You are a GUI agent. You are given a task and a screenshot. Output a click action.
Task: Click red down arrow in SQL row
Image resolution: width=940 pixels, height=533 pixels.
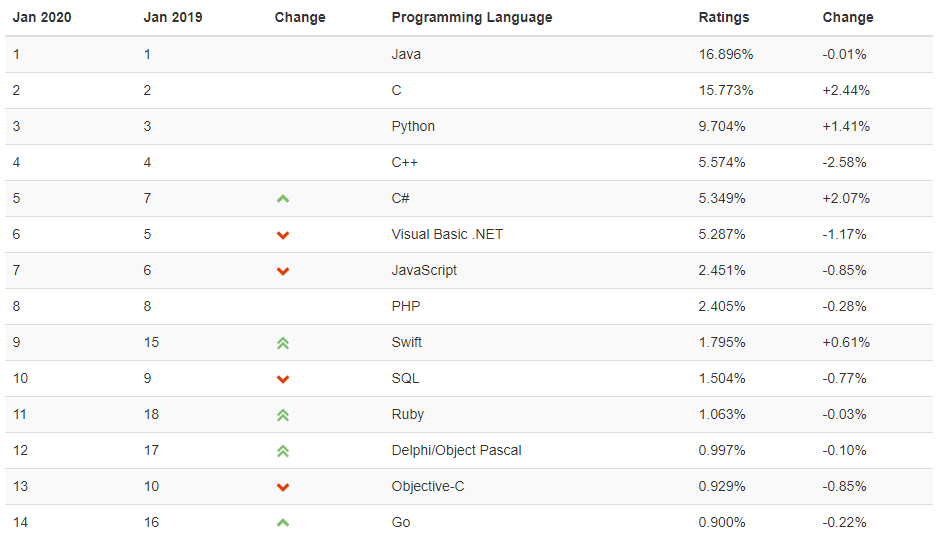tap(283, 379)
